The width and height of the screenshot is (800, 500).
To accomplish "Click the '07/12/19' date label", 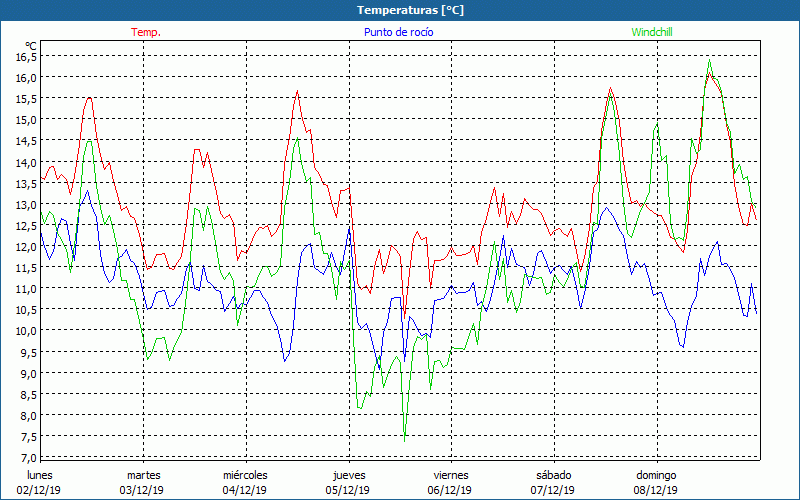I will [x=553, y=490].
